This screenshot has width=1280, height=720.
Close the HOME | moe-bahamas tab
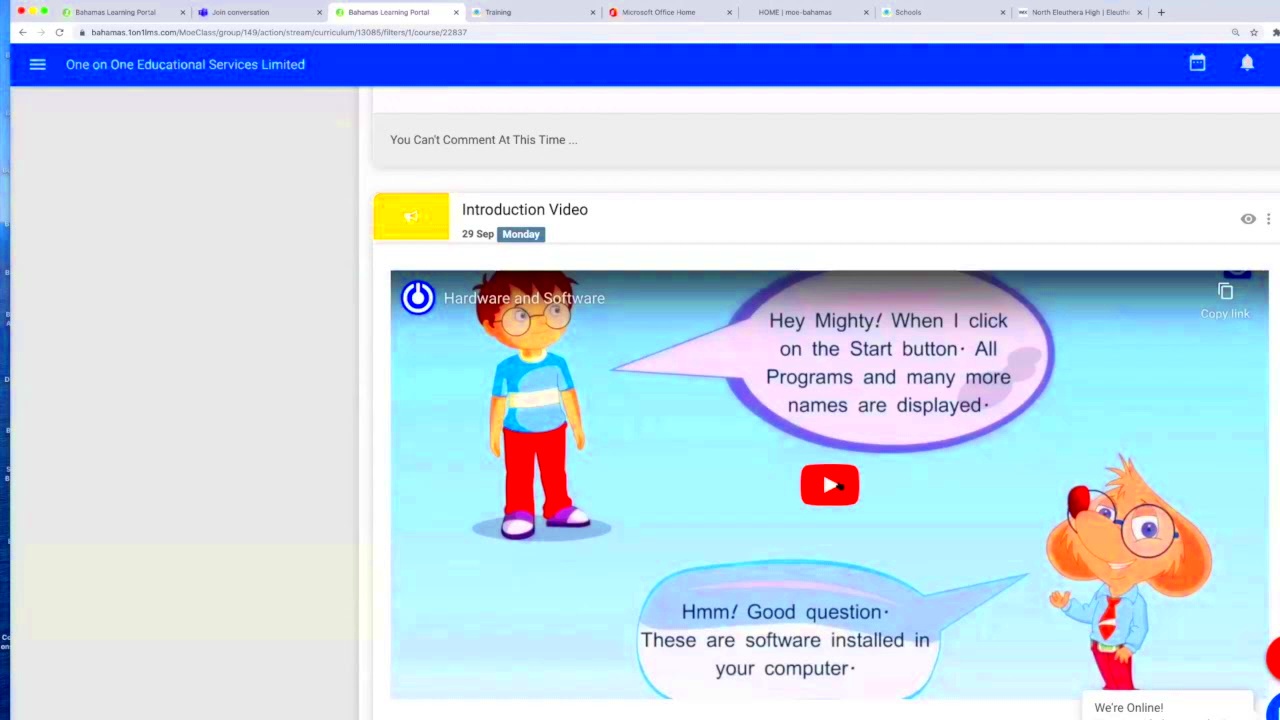pos(867,13)
